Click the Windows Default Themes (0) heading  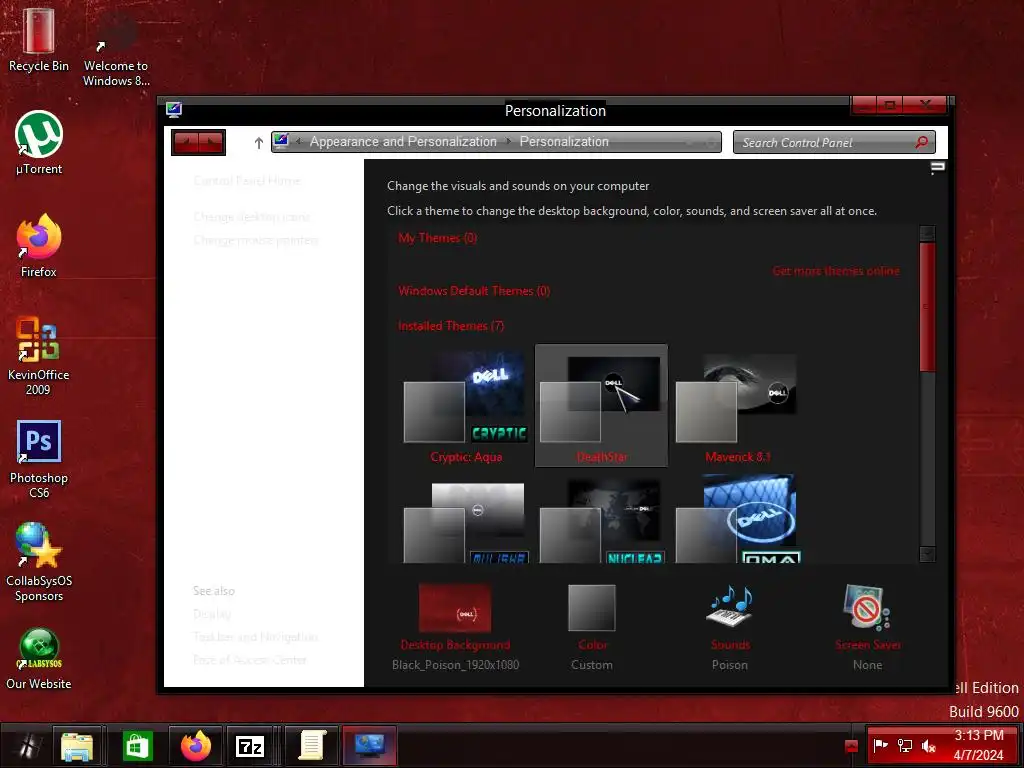(x=474, y=291)
